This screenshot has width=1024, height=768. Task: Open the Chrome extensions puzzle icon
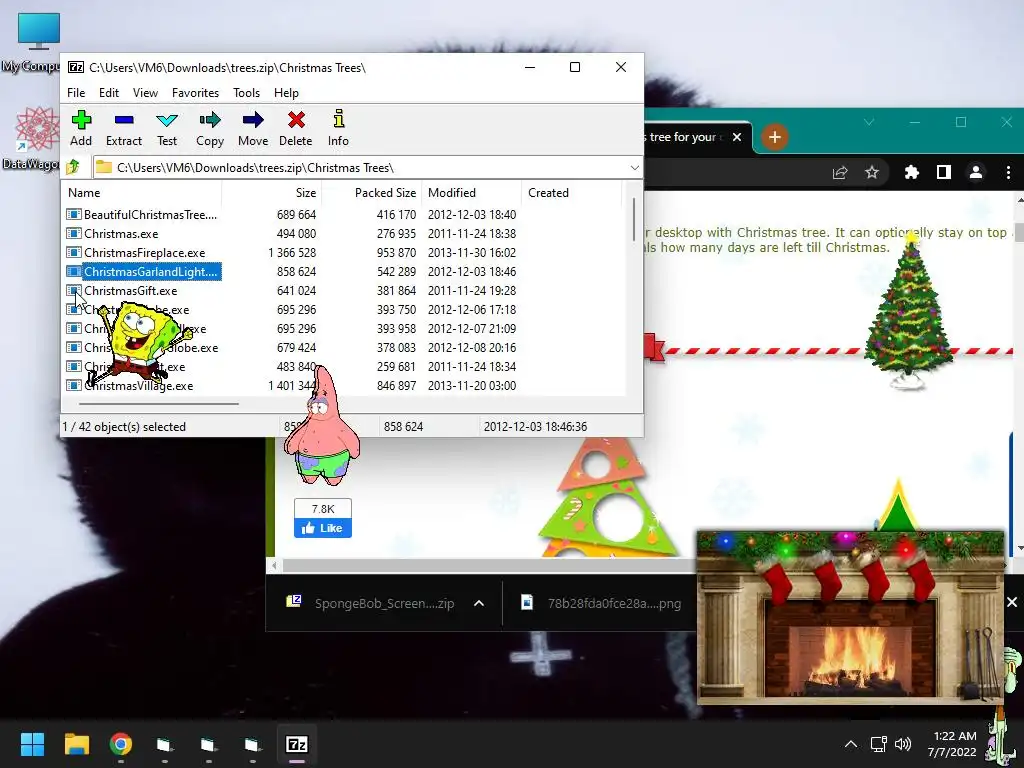pyautogui.click(x=912, y=172)
